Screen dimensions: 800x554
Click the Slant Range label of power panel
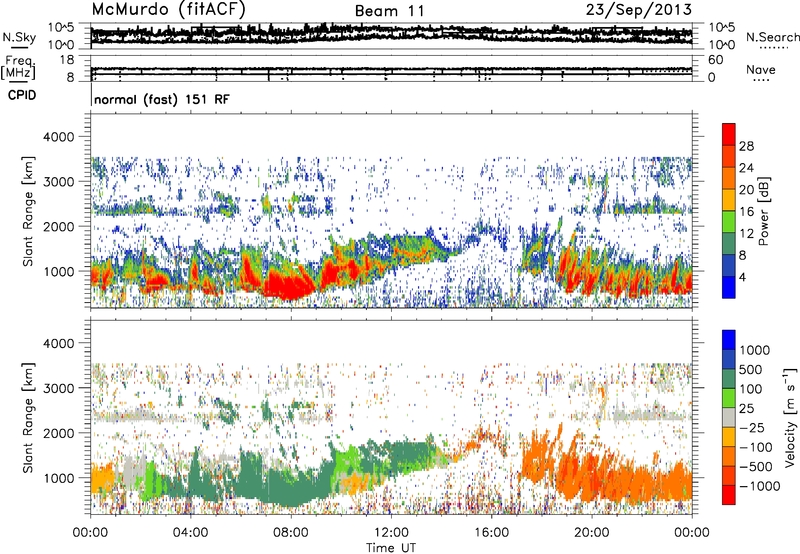28,211
